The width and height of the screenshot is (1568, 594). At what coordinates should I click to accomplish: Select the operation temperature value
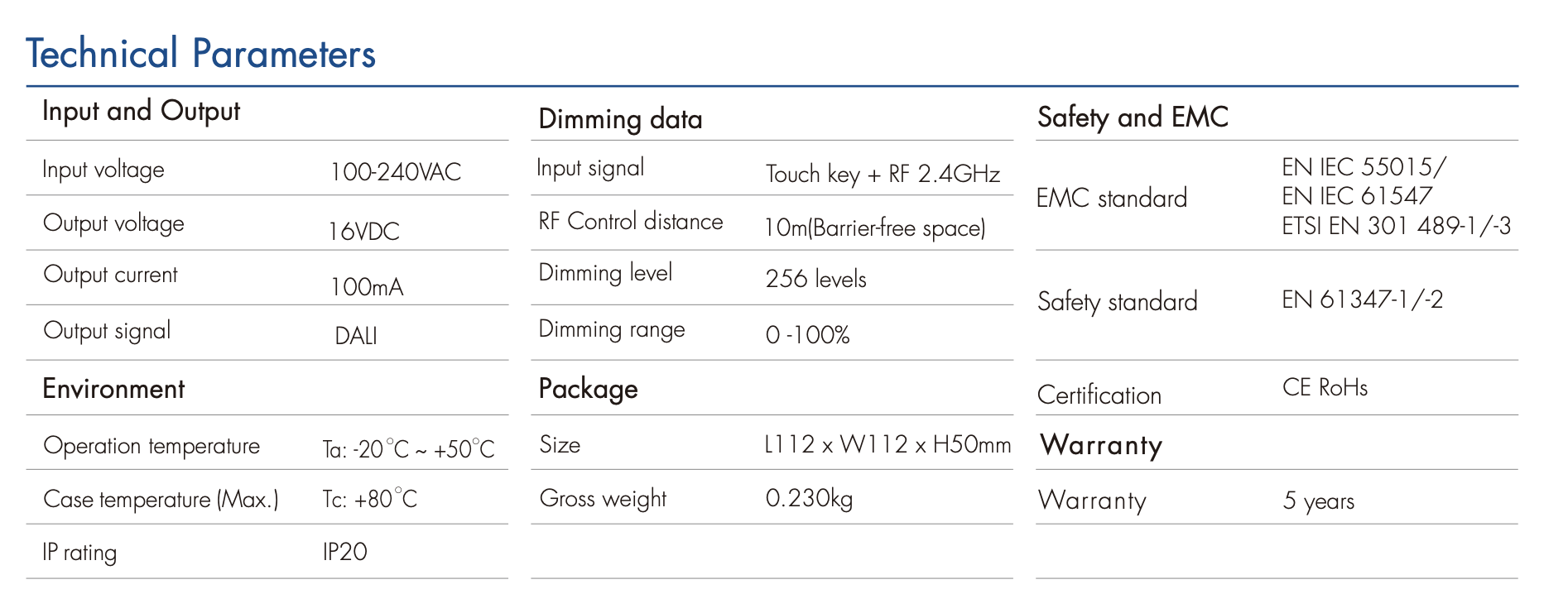[x=408, y=449]
